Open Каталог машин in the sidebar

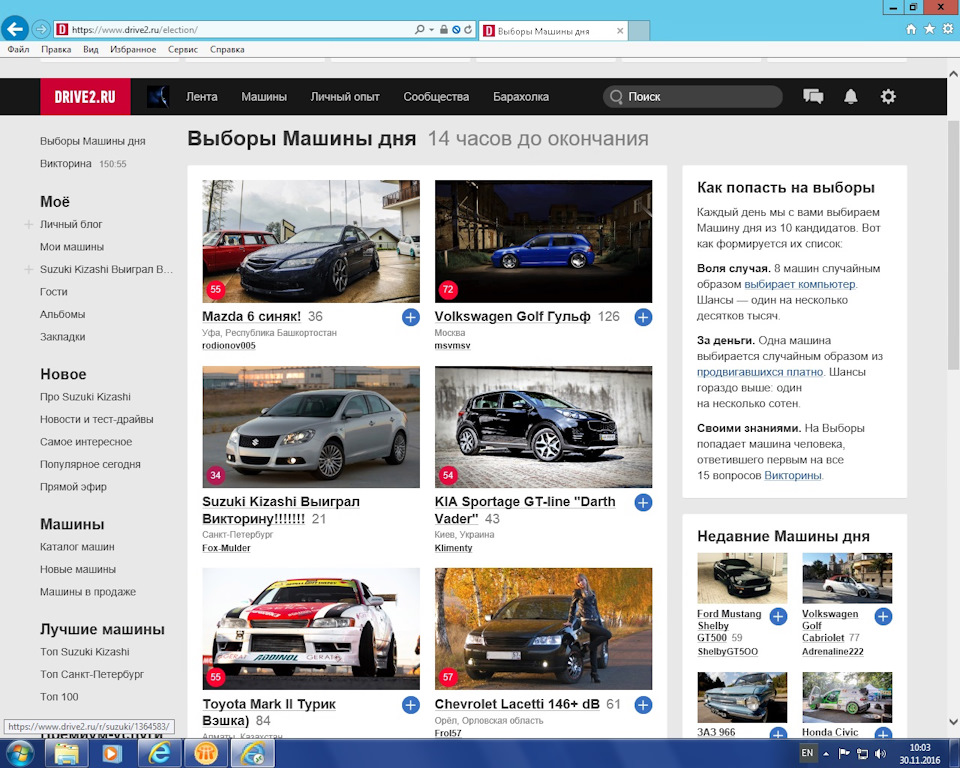point(77,547)
